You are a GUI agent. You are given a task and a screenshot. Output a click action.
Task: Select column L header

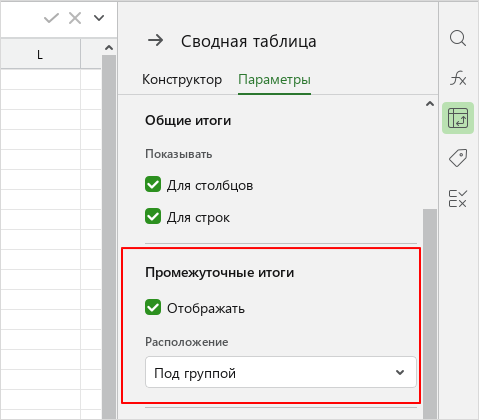(x=40, y=54)
